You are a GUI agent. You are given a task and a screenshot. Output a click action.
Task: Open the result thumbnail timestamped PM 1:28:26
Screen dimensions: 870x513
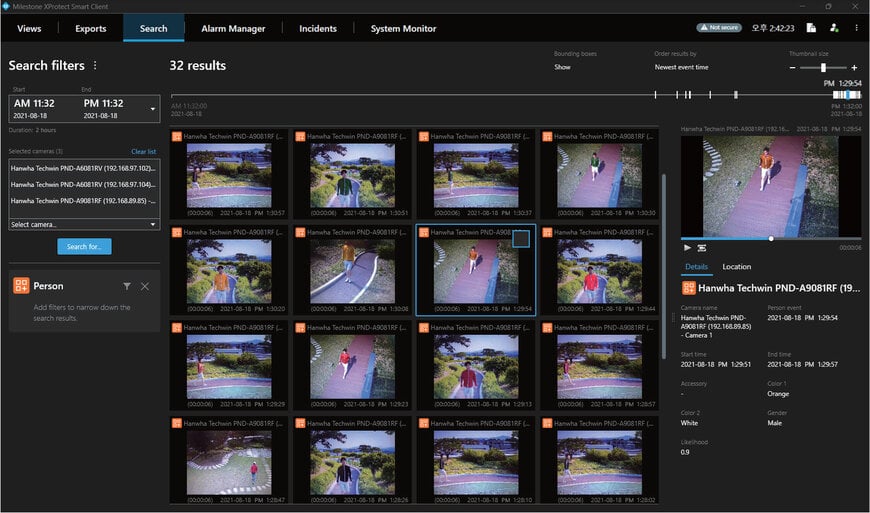(x=353, y=463)
